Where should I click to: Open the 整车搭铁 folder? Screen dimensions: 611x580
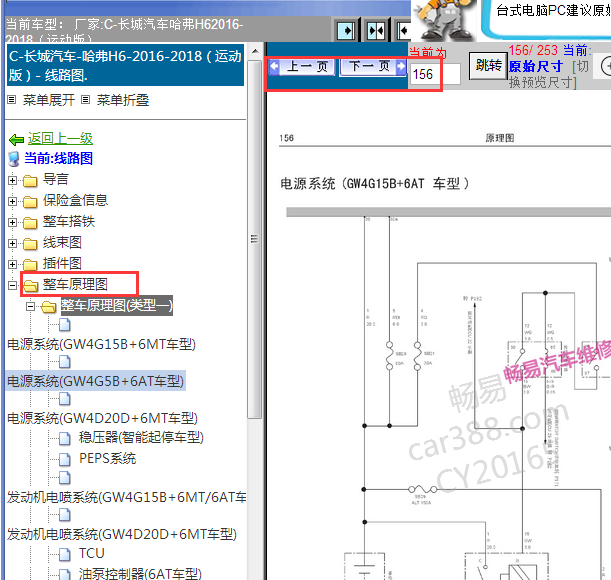(x=69, y=221)
